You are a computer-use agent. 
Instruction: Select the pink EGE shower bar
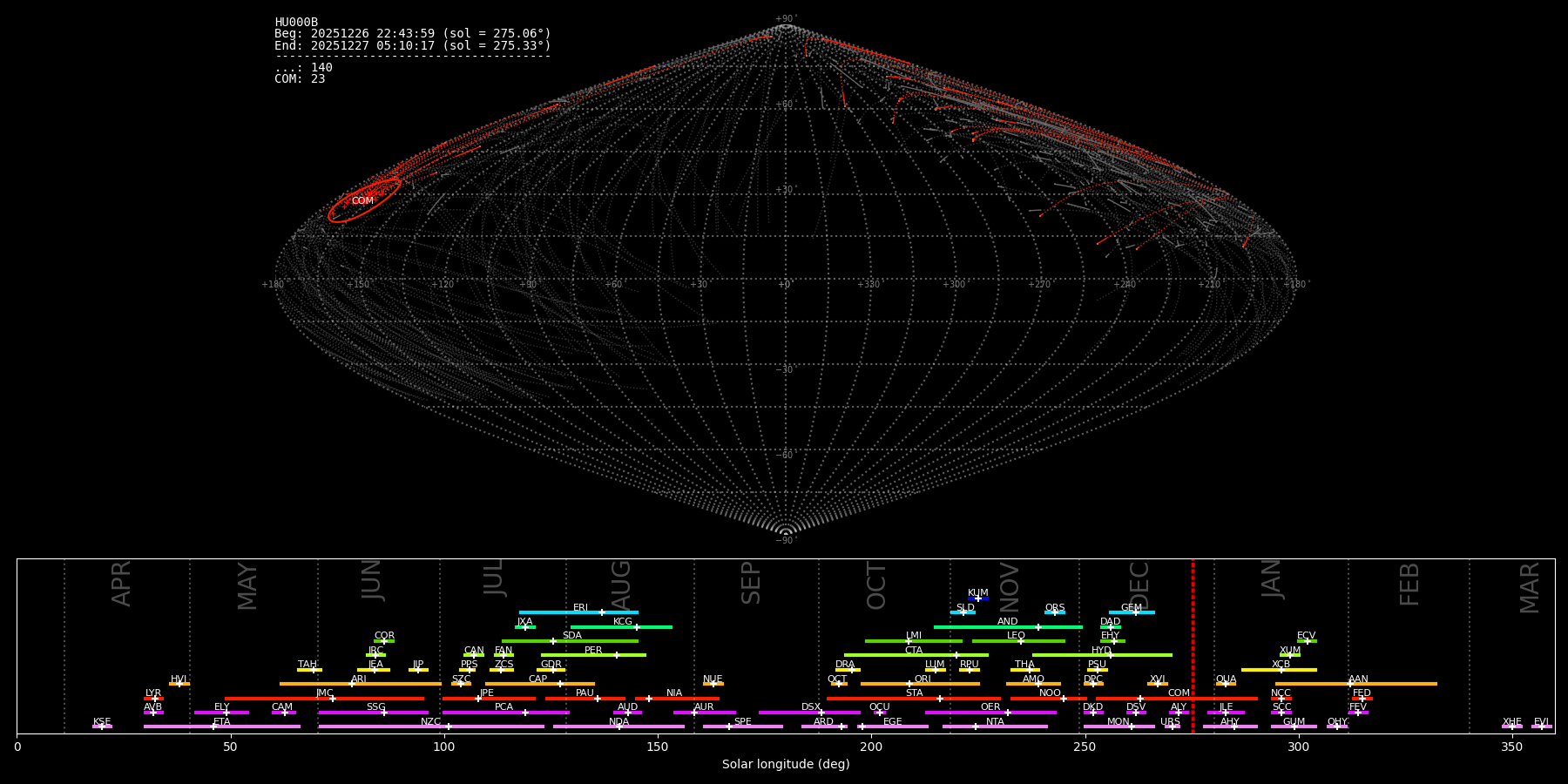pos(893,727)
